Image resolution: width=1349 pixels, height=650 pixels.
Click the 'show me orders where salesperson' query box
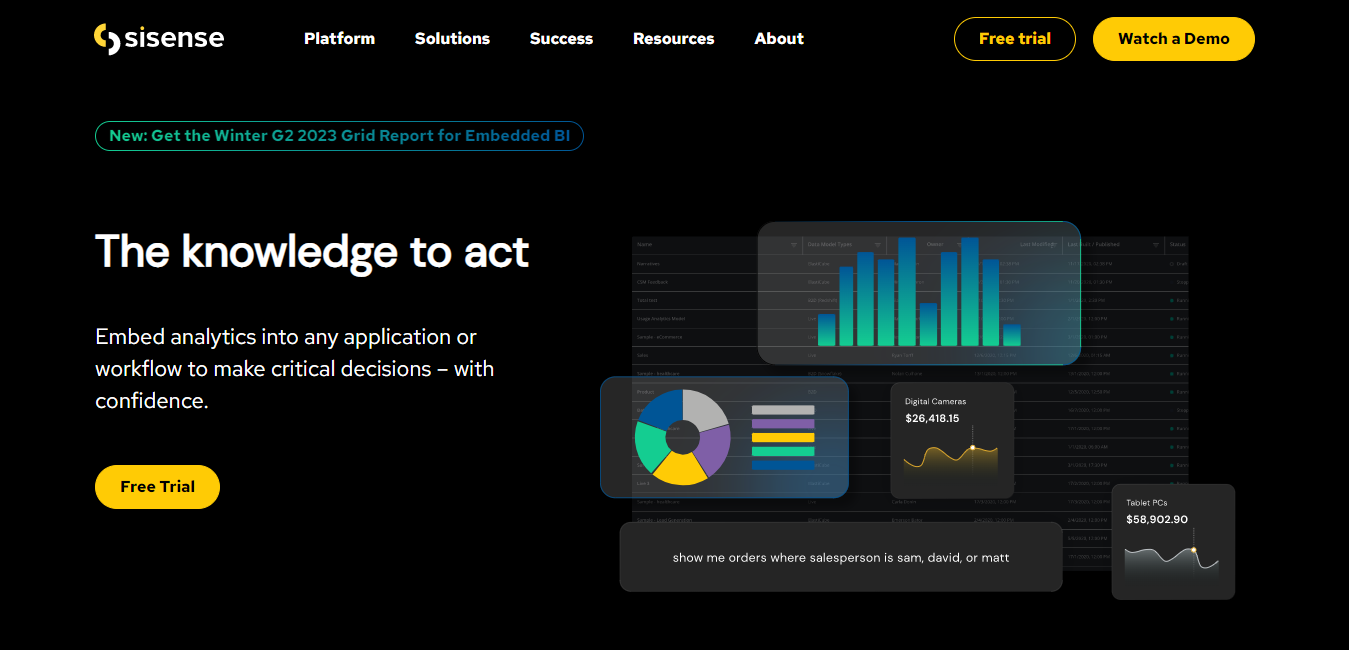pyautogui.click(x=841, y=557)
